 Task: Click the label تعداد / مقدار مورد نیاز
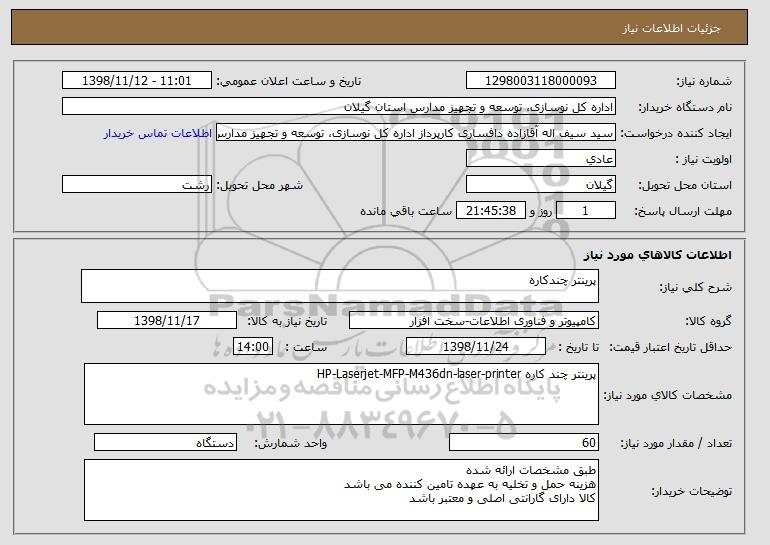tap(676, 443)
